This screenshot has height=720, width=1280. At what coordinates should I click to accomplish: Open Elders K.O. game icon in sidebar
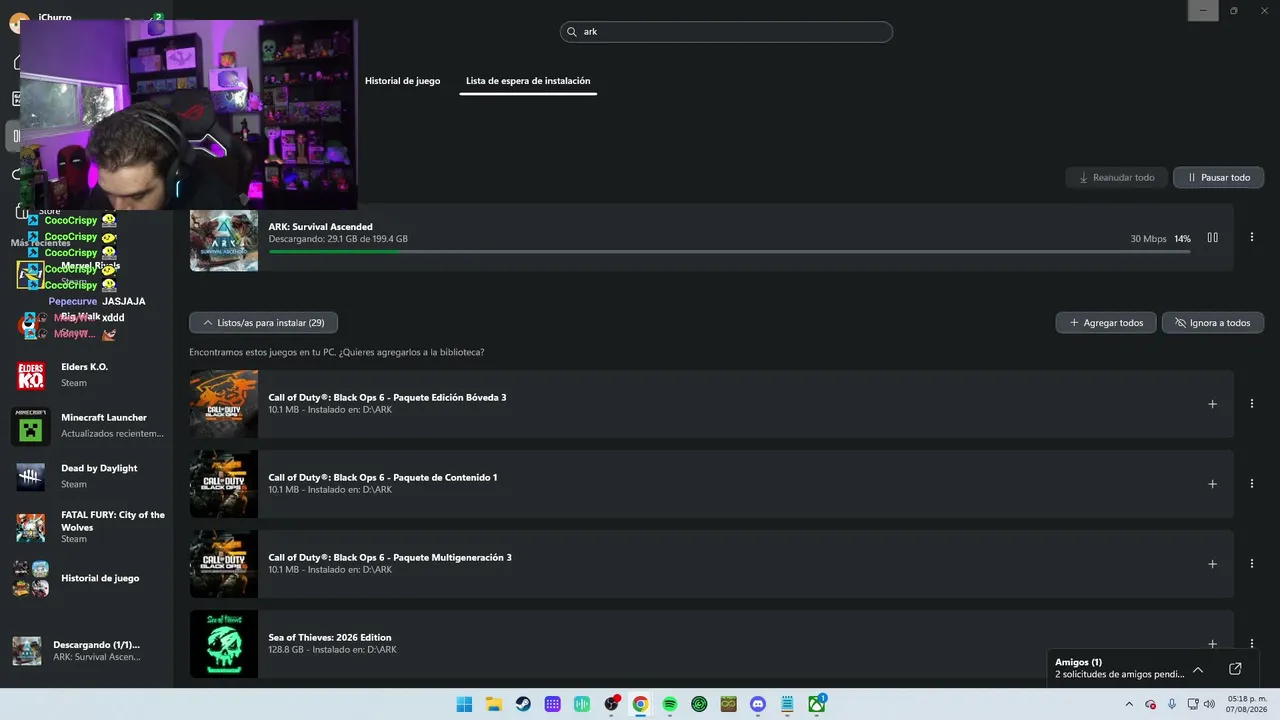tap(31, 375)
